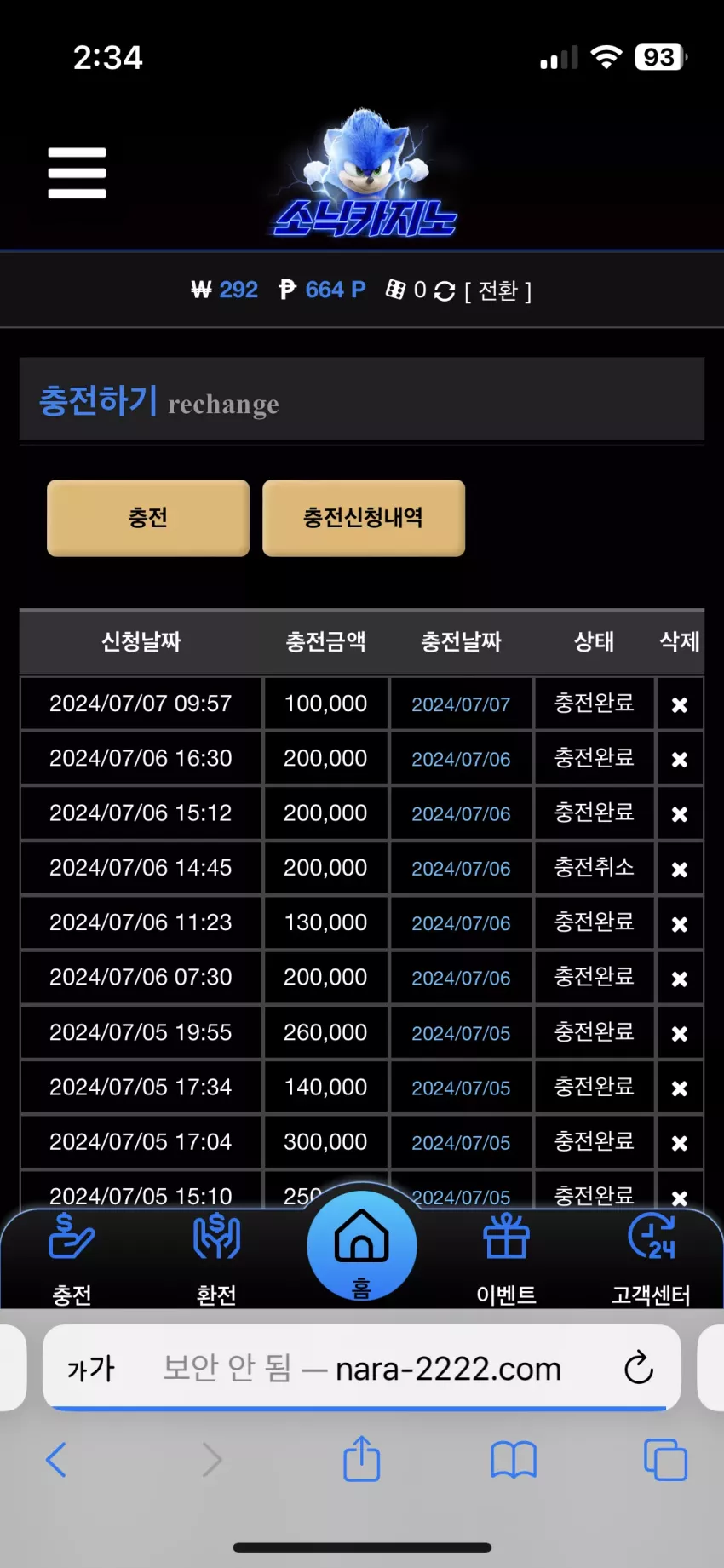Click the refresh balance icon
This screenshot has height=1568, width=724.
(445, 291)
